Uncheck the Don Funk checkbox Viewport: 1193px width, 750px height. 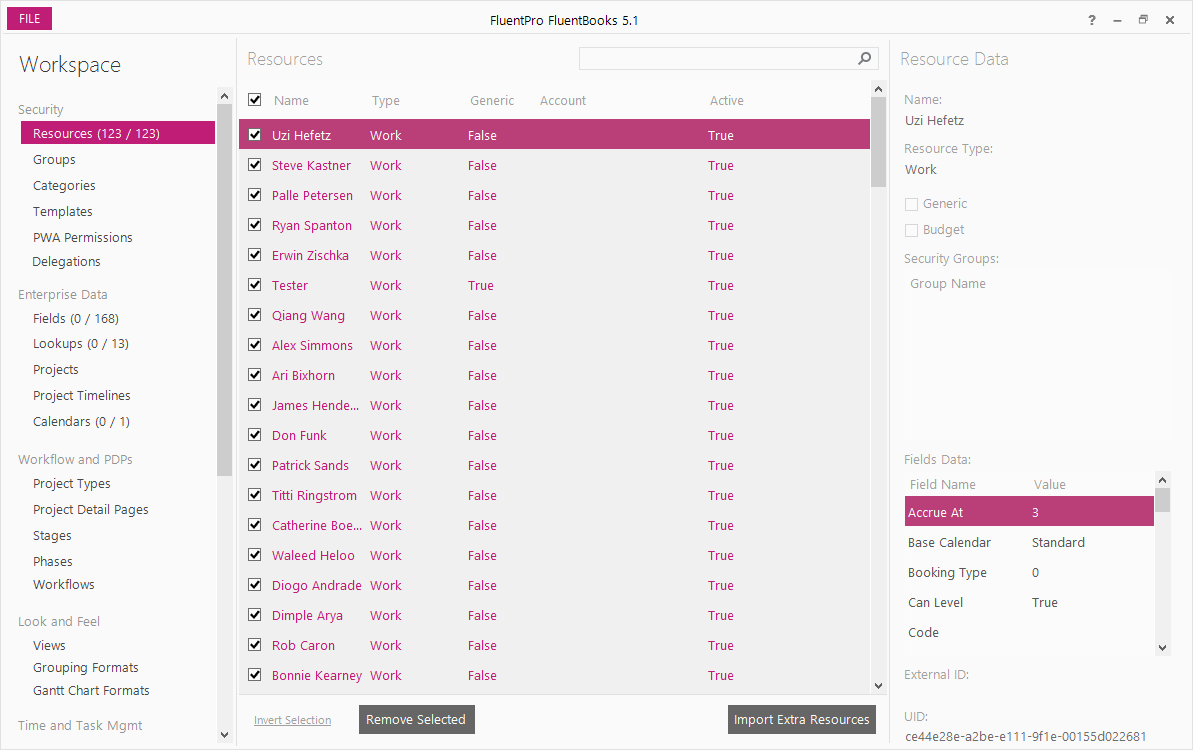pos(255,435)
